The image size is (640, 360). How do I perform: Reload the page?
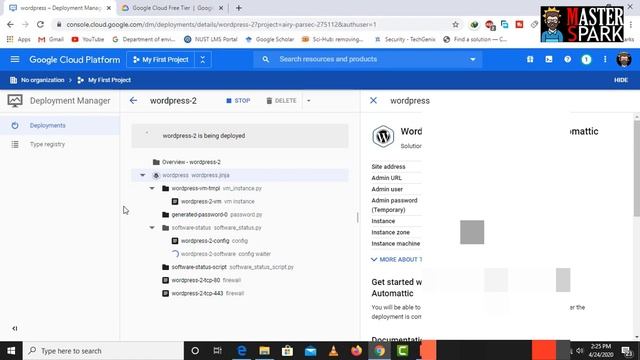pos(40,24)
